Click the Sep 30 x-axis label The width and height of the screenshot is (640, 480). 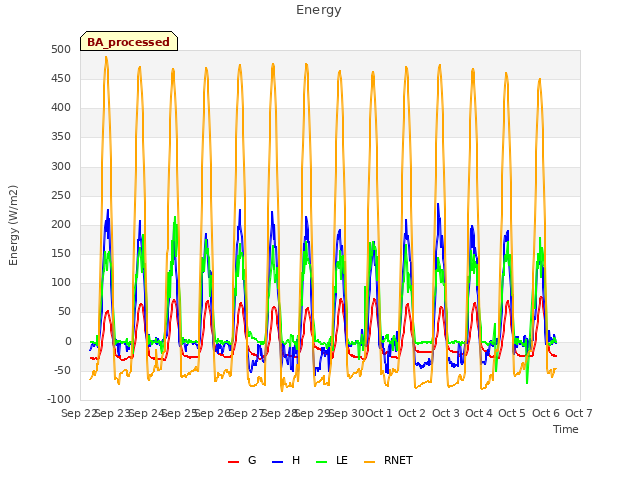[347, 413]
